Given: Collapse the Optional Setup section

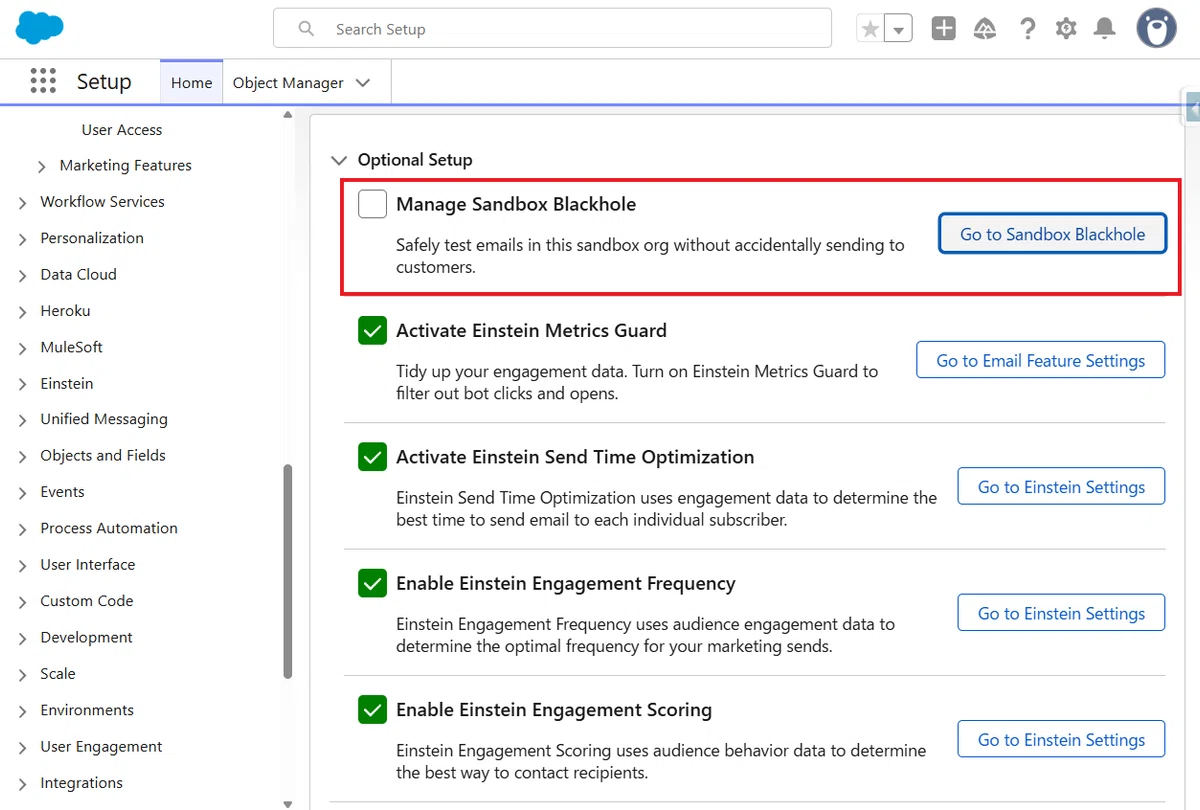Looking at the screenshot, I should click(340, 160).
